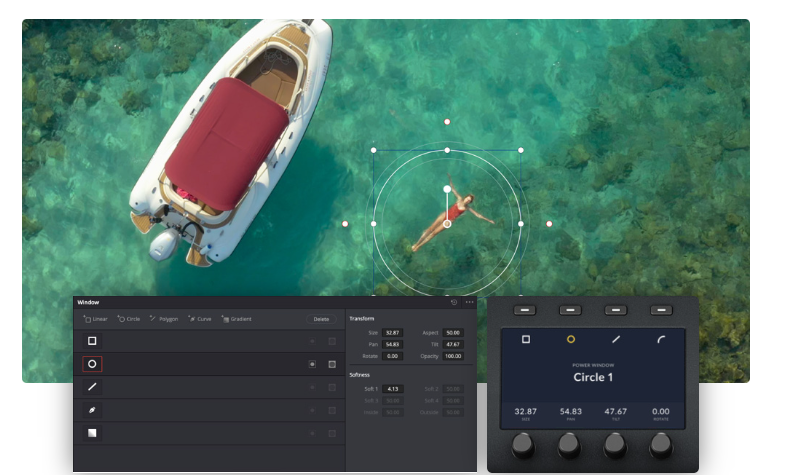Select the pen Curve window row icon
This screenshot has width=808, height=475.
(92, 410)
